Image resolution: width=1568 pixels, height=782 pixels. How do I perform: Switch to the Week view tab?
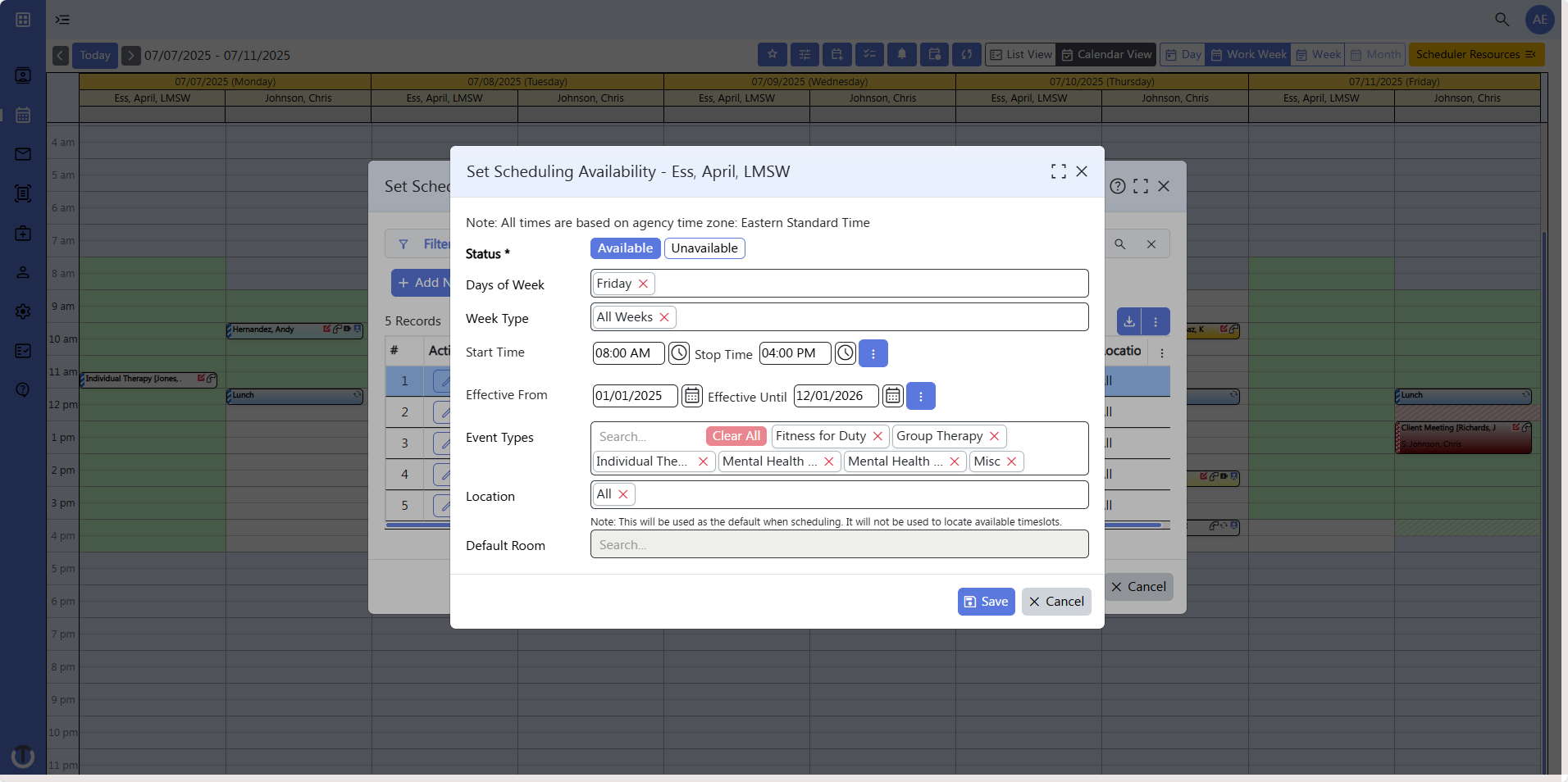tap(1317, 54)
